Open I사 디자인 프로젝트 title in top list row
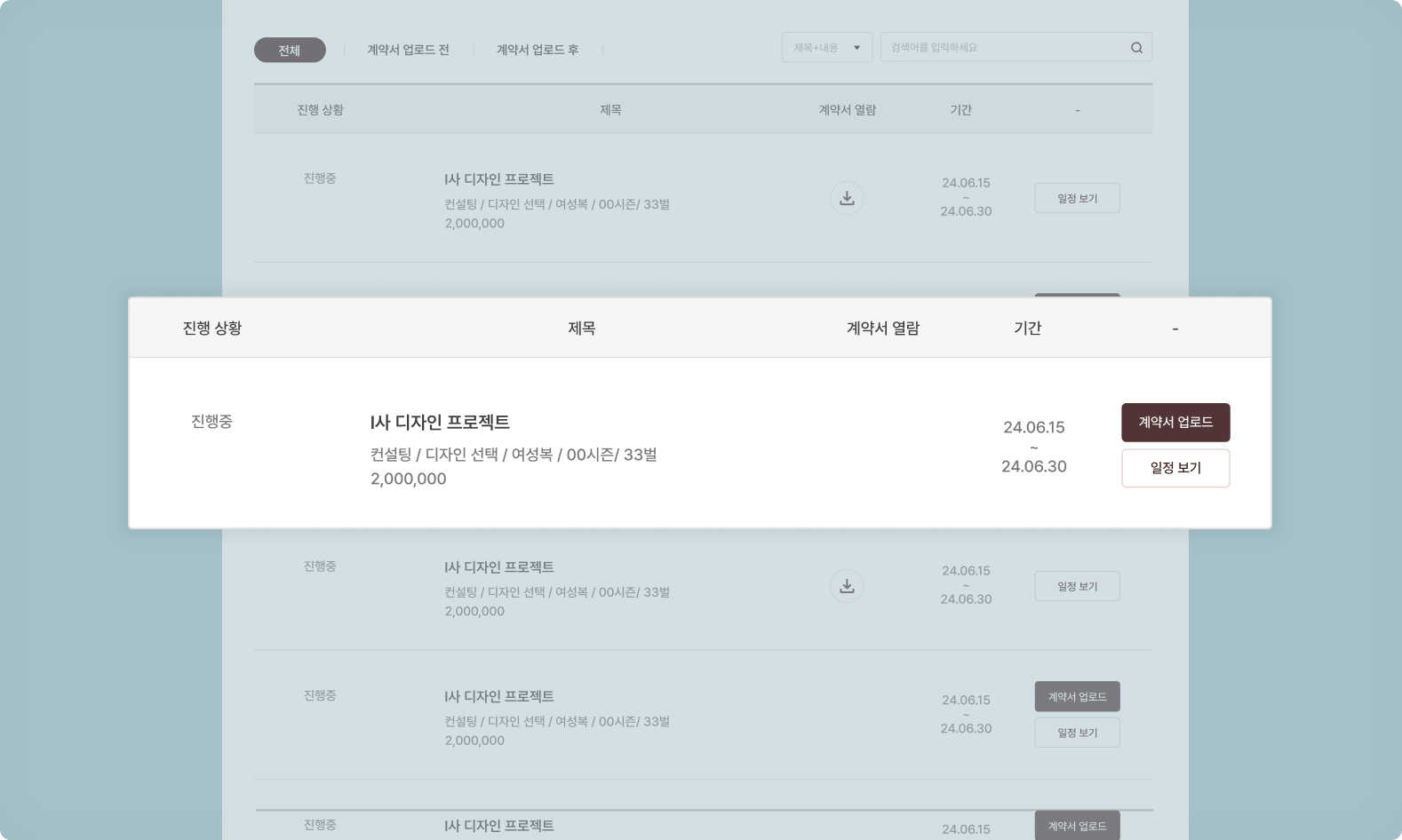 499,179
